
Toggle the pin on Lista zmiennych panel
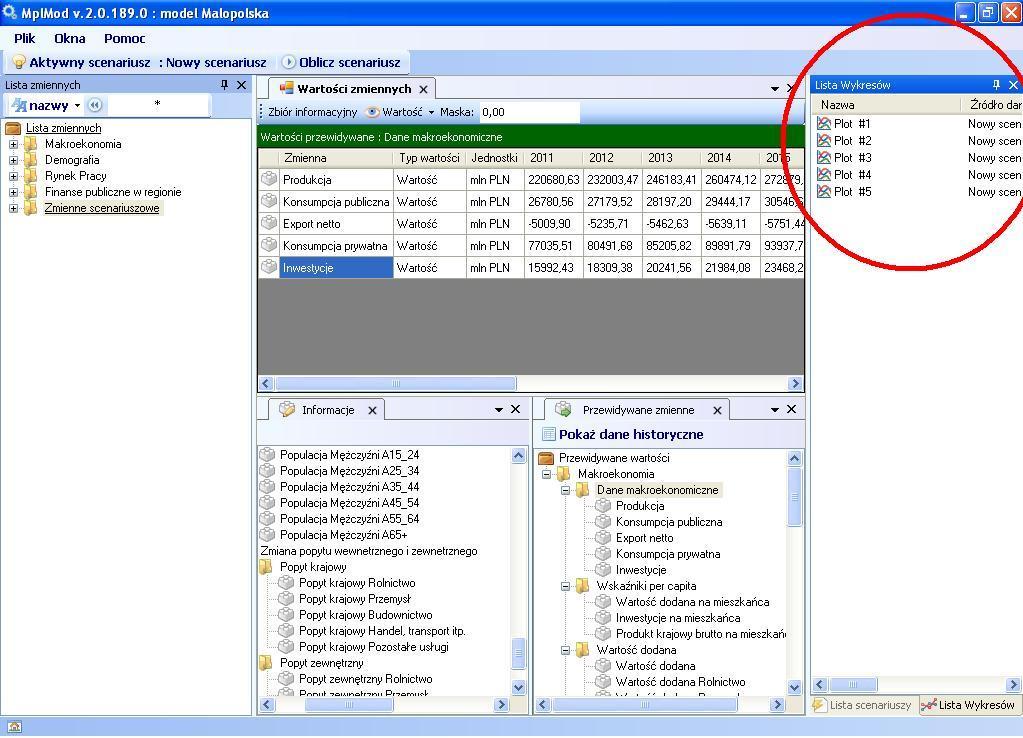pyautogui.click(x=224, y=85)
